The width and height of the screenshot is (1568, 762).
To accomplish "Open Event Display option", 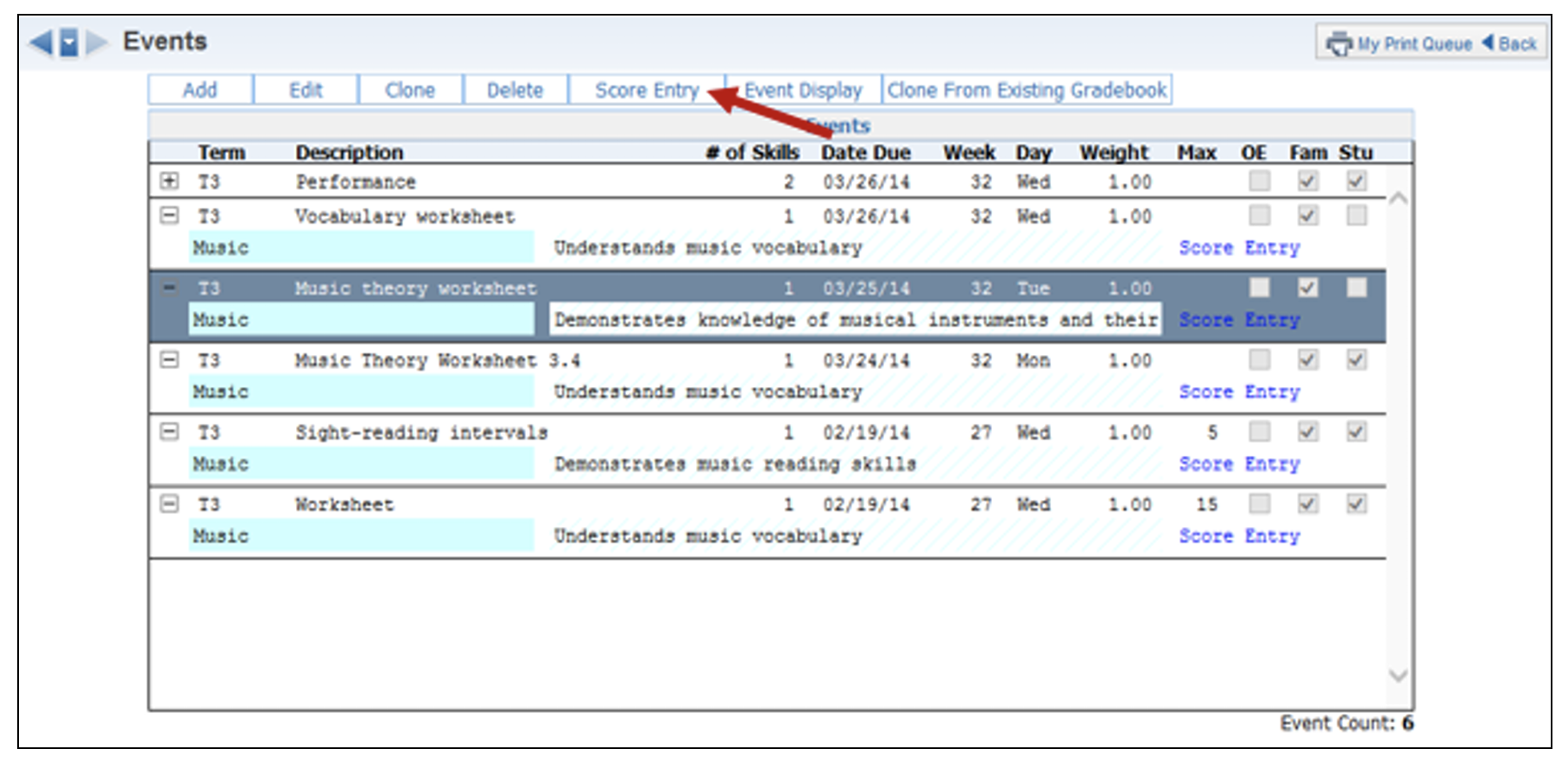I will point(803,90).
